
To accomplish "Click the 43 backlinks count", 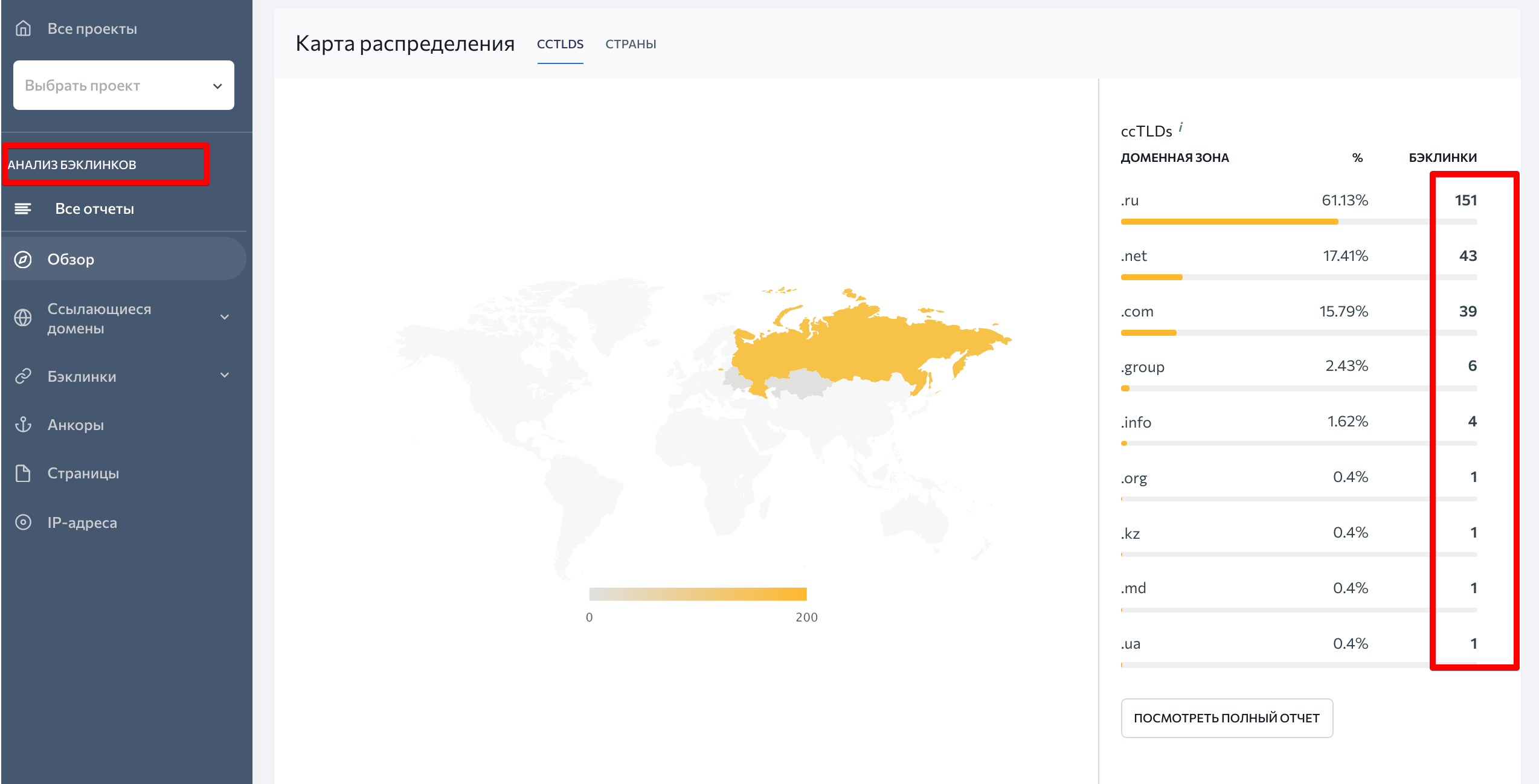I will [x=1468, y=256].
